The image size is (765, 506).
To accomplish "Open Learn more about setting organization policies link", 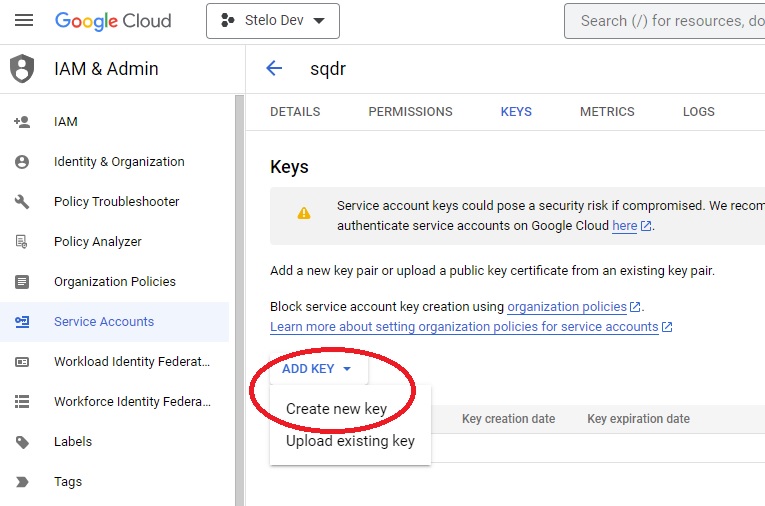I will [x=464, y=327].
